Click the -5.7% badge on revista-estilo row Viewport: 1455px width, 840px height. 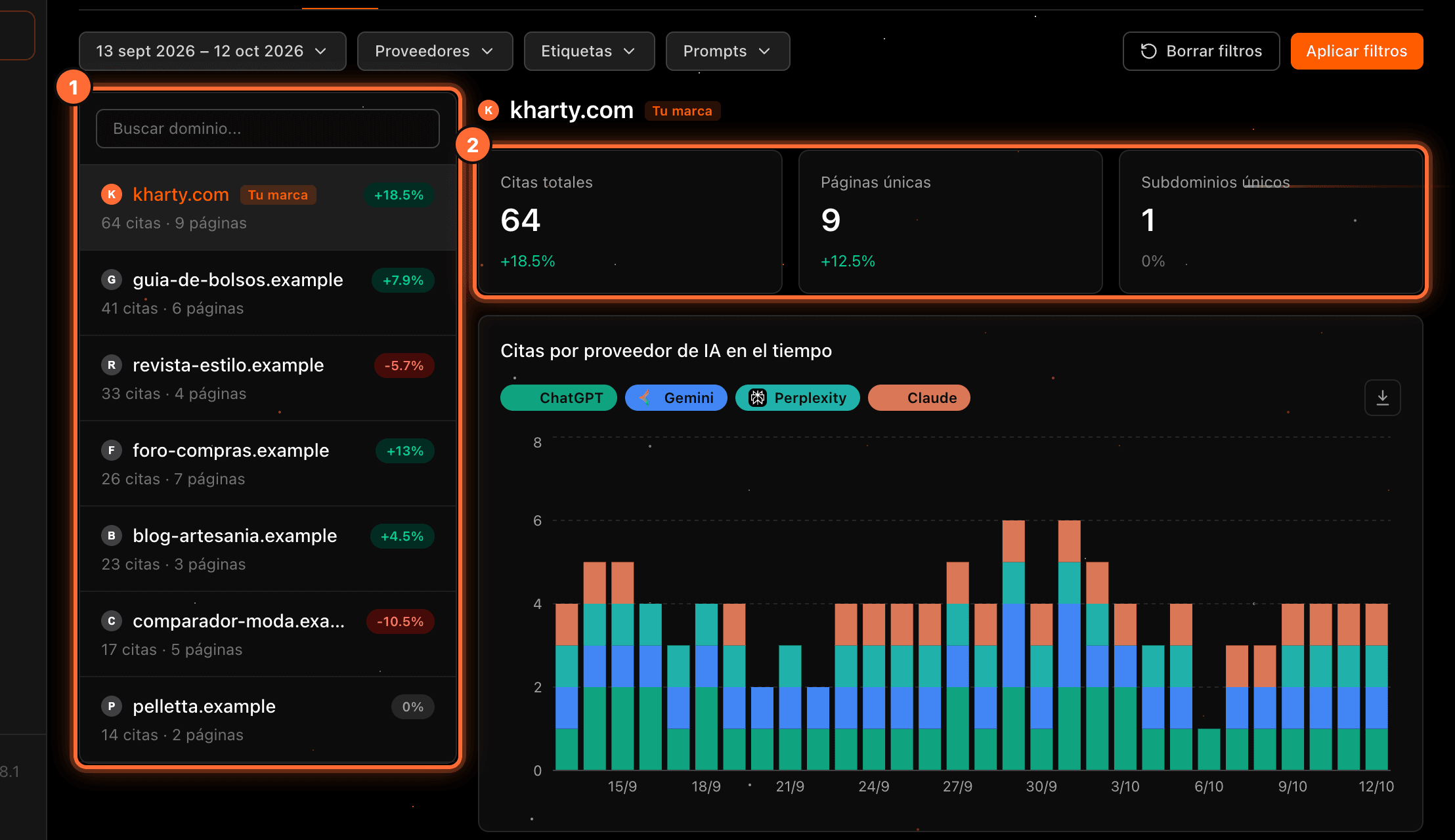[404, 366]
